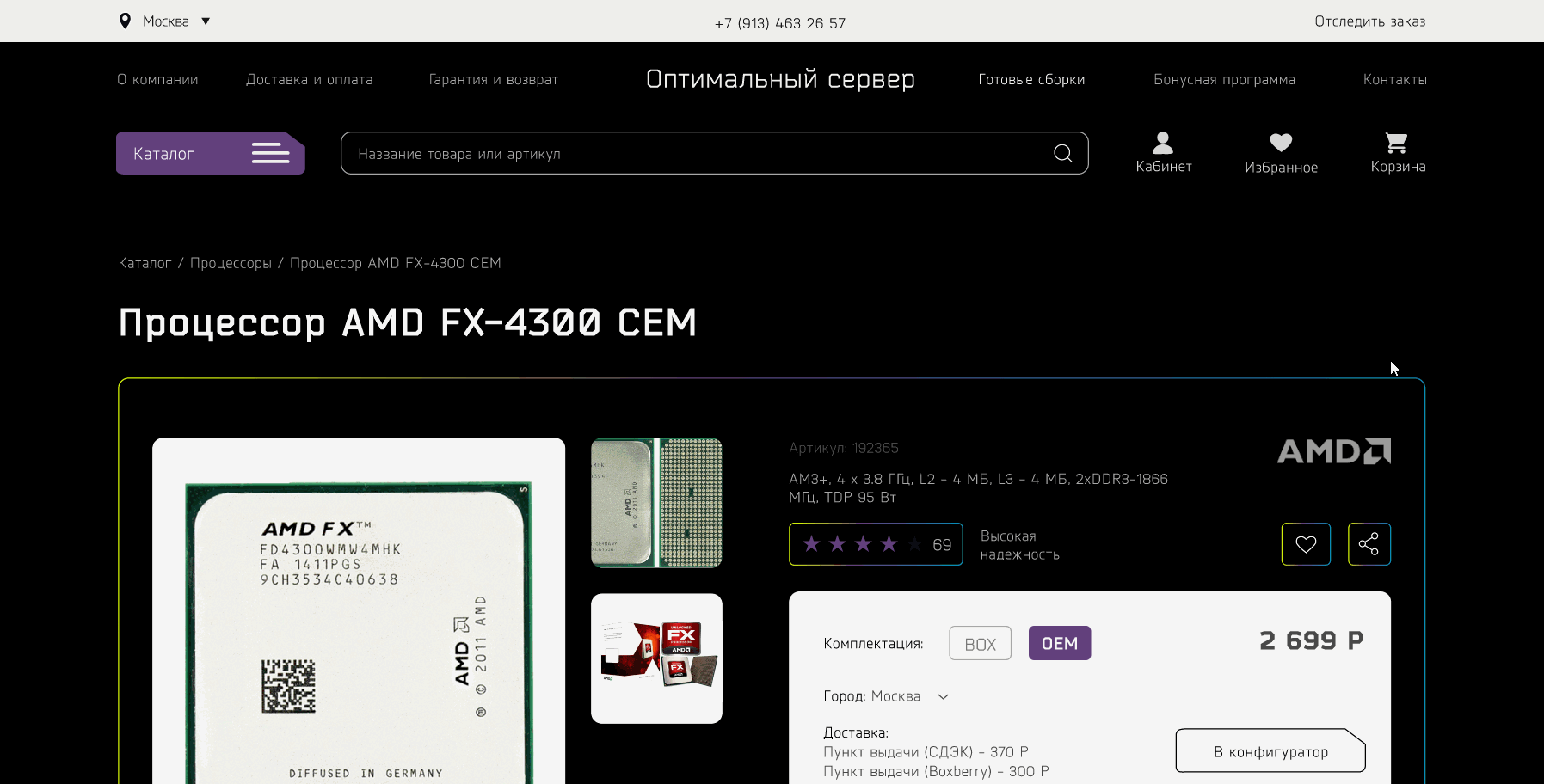Open the Отследить заказ link
The width and height of the screenshot is (1544, 784).
[1369, 21]
